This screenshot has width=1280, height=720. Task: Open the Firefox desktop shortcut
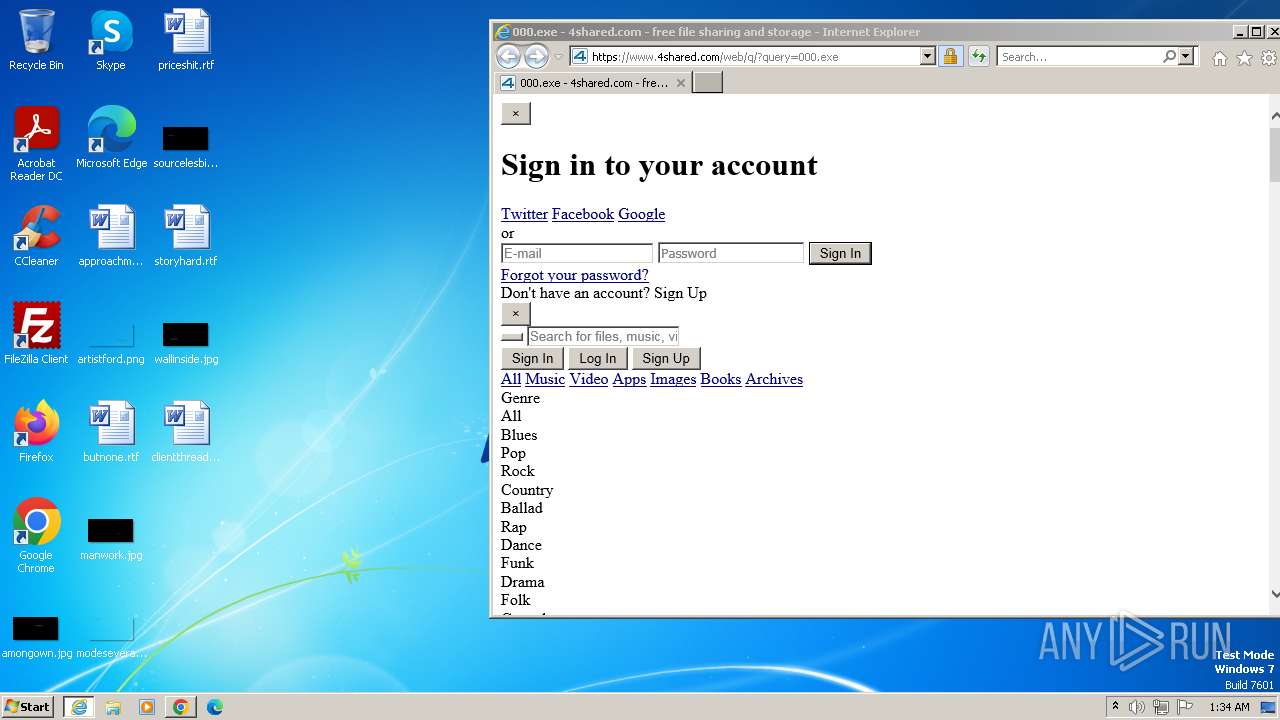tap(36, 432)
